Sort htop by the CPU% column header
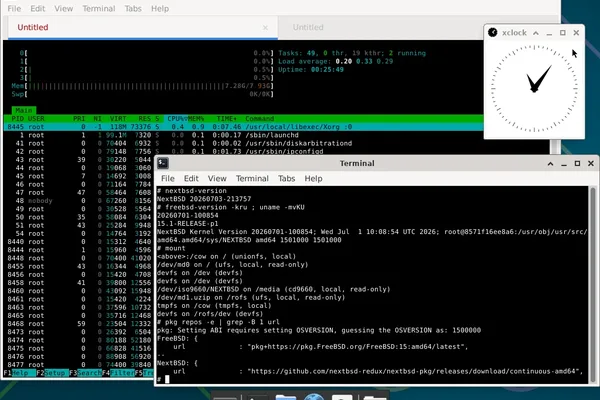 [178, 119]
